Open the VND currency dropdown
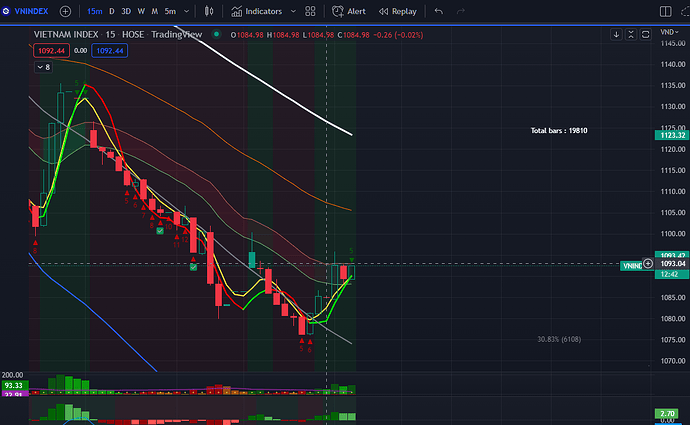 [x=669, y=32]
